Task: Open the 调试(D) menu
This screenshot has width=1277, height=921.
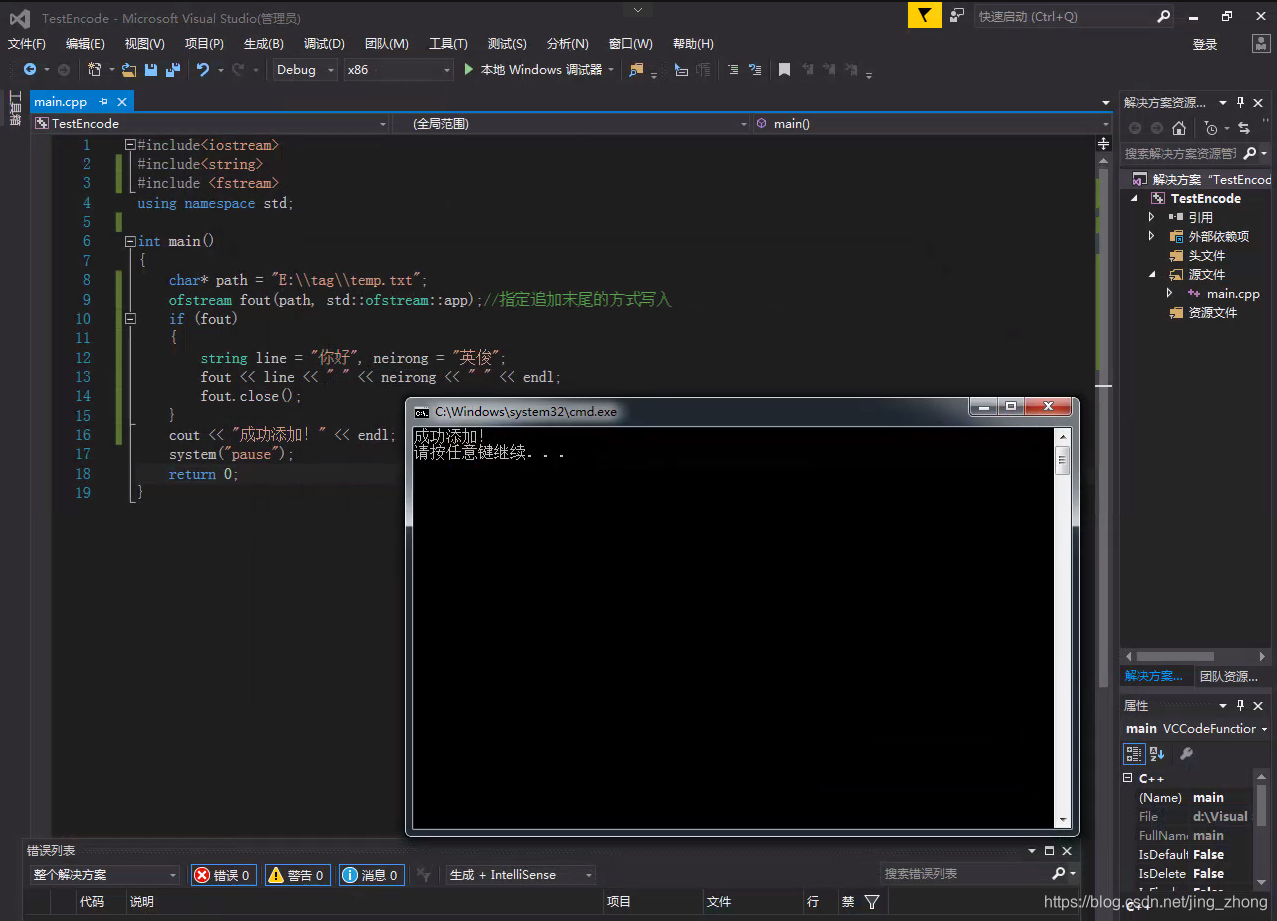Action: pos(324,44)
